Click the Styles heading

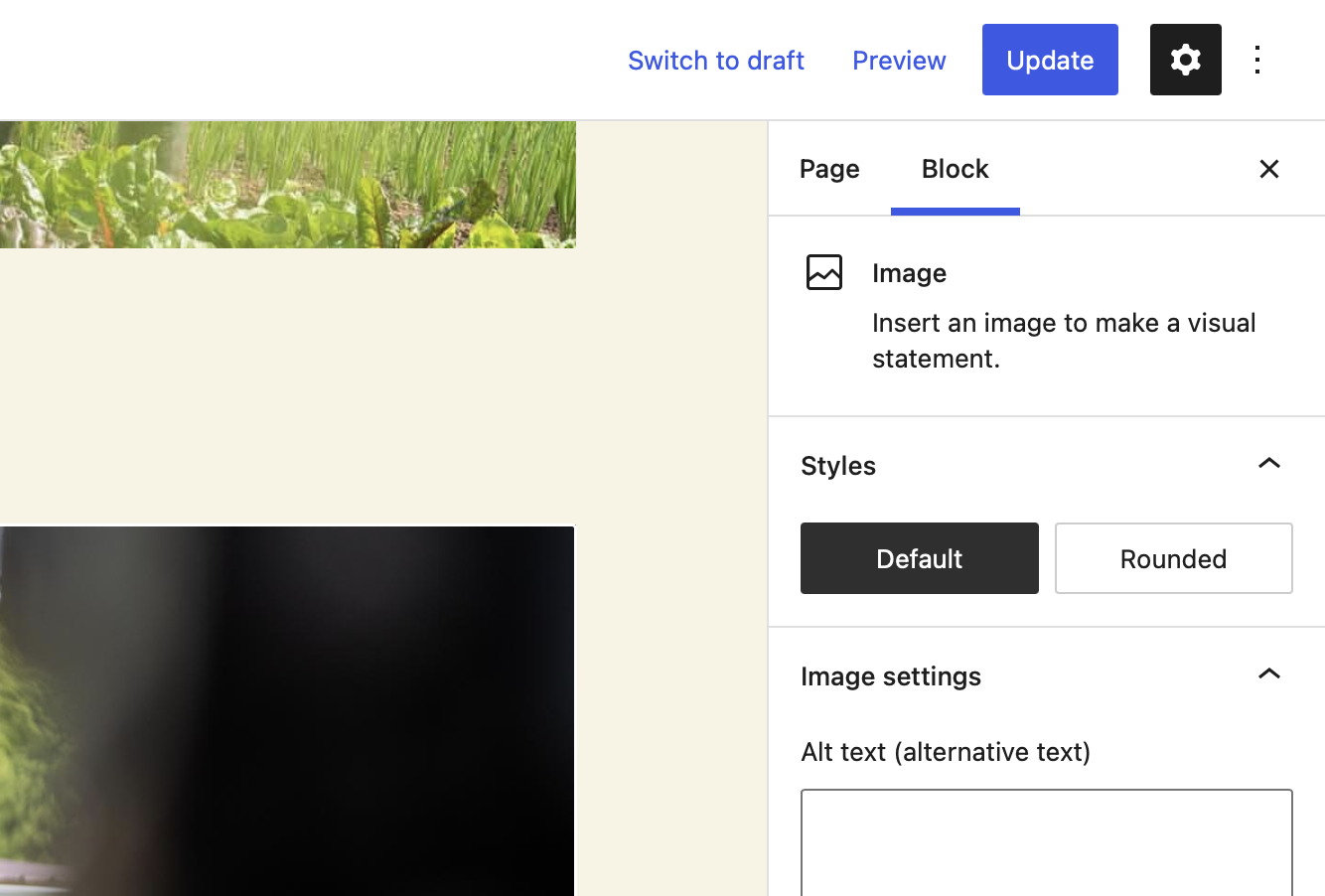pyautogui.click(x=837, y=465)
